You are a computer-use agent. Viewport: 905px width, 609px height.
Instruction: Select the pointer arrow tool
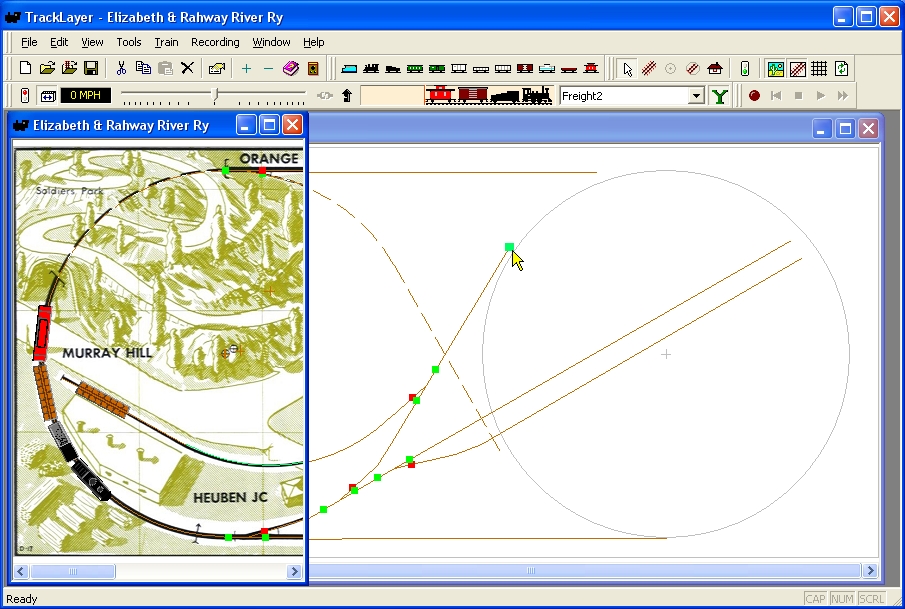(x=627, y=69)
